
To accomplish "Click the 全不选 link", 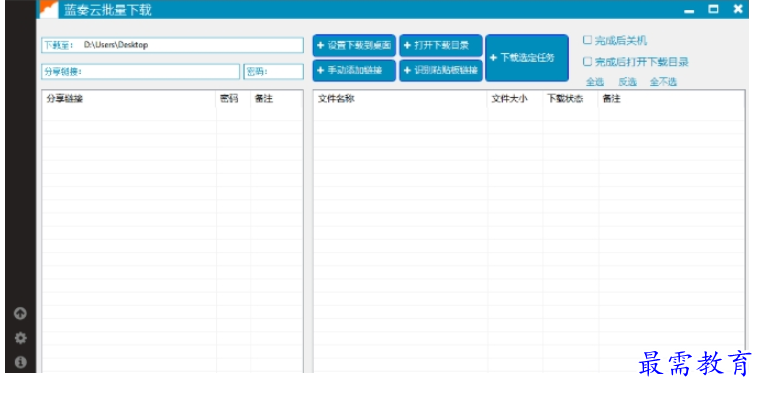I will [663, 82].
